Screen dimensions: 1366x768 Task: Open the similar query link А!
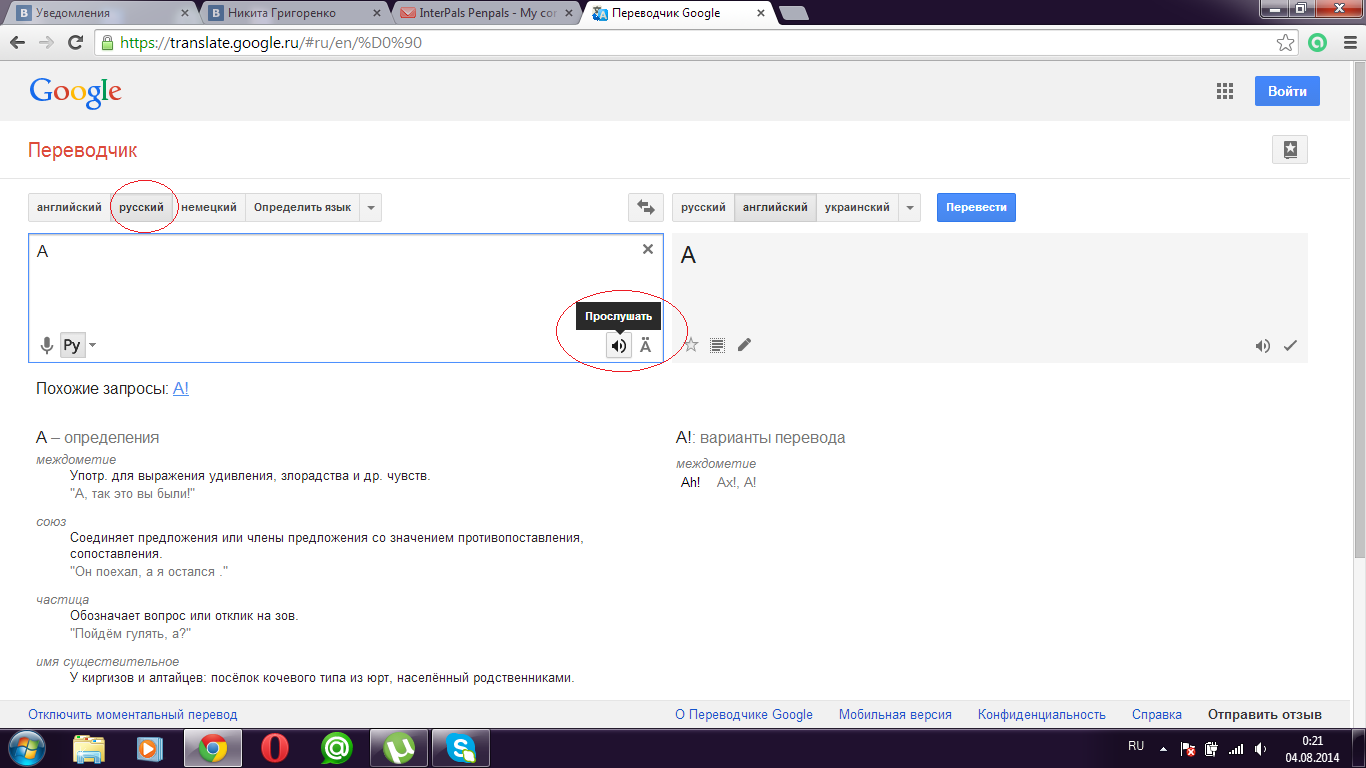pos(181,389)
